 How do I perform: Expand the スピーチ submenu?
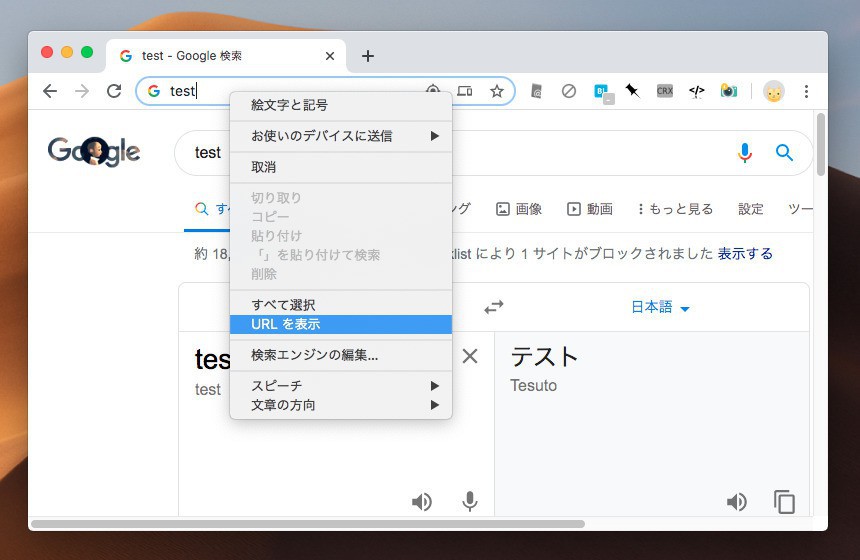coord(340,386)
